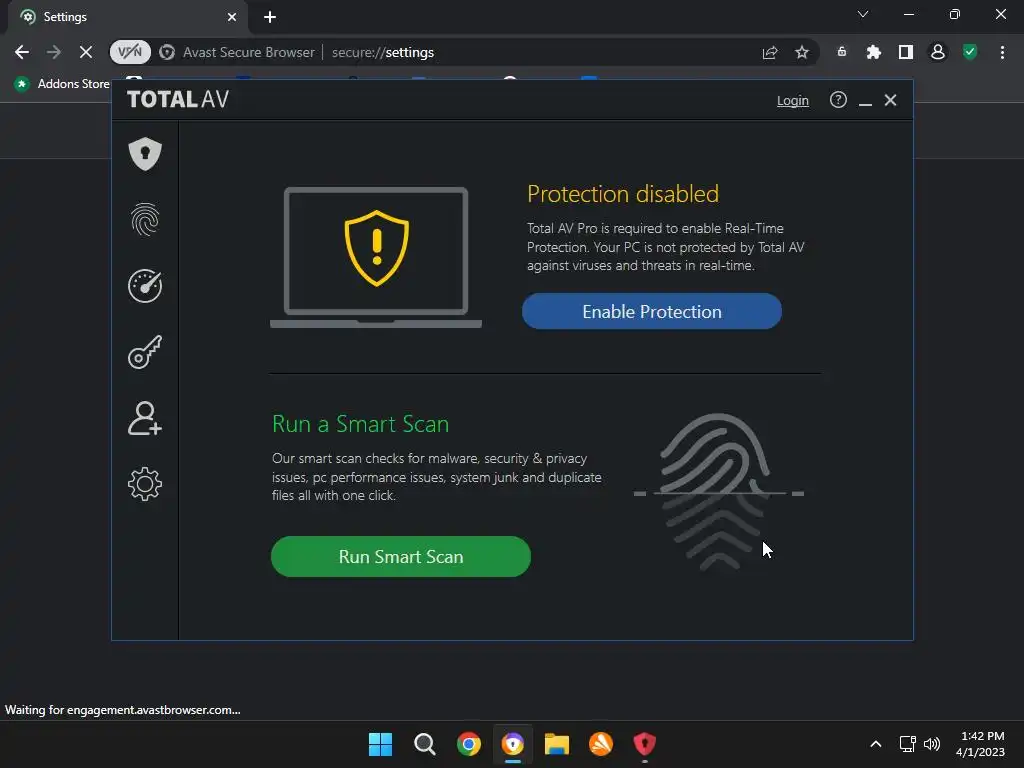Open the volume tray icon
Screen dimensions: 1024x768
pyautogui.click(x=932, y=744)
